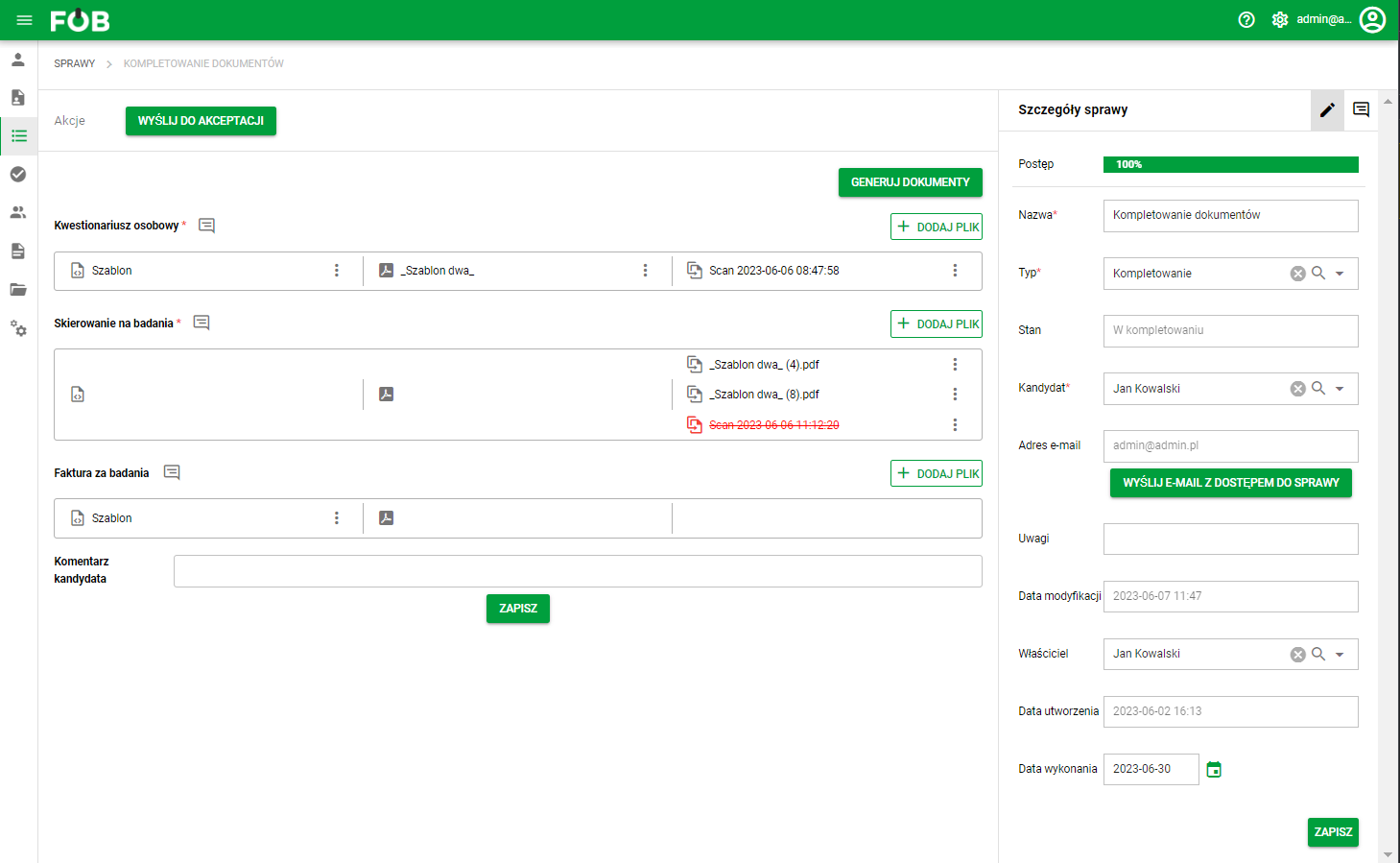Select the checkmark circle icon in sidebar

click(x=18, y=174)
